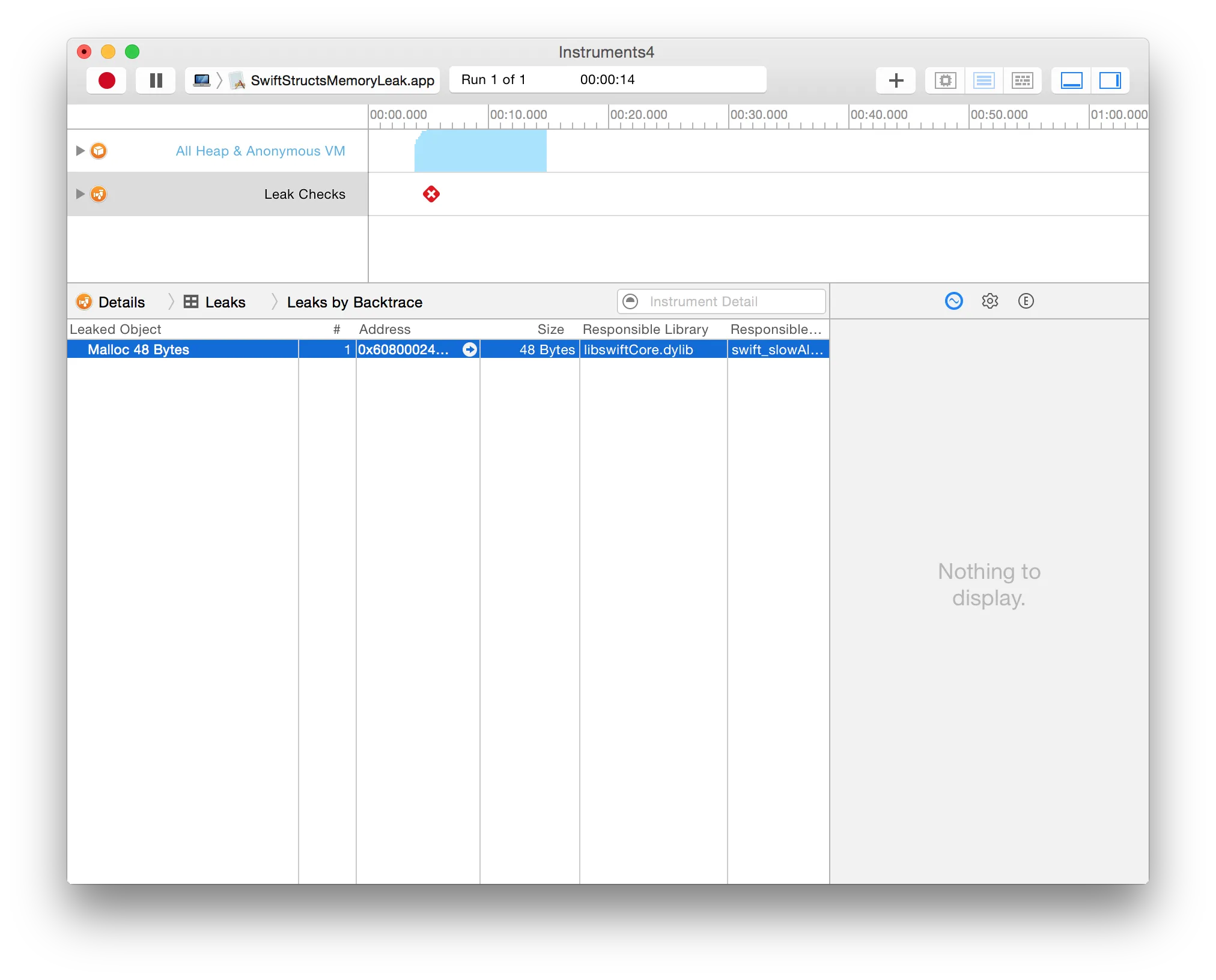Show Extended Detail inspector tab
This screenshot has width=1216, height=980.
(1026, 301)
